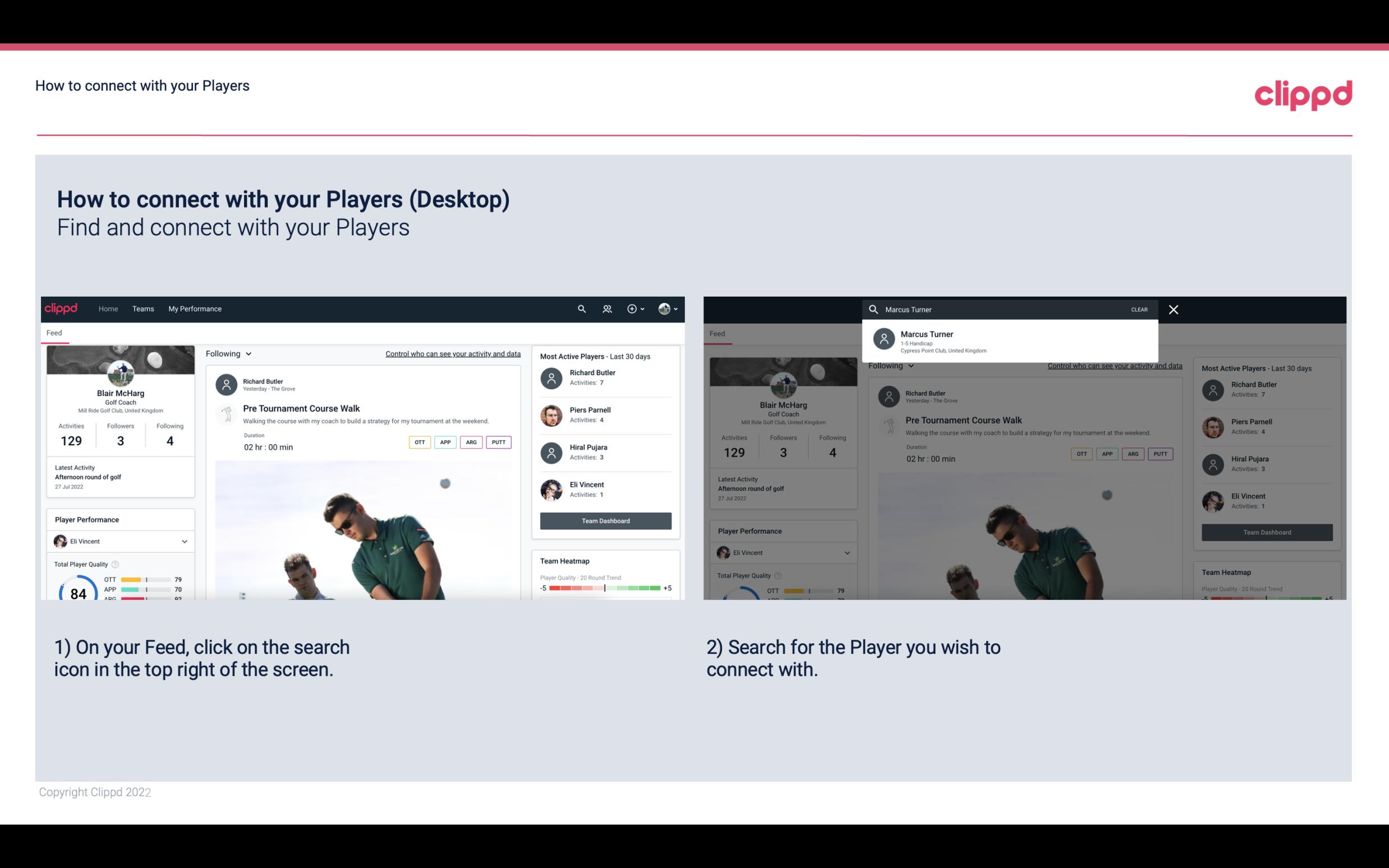
Task: Click the clear search button in search bar
Action: point(1138,309)
